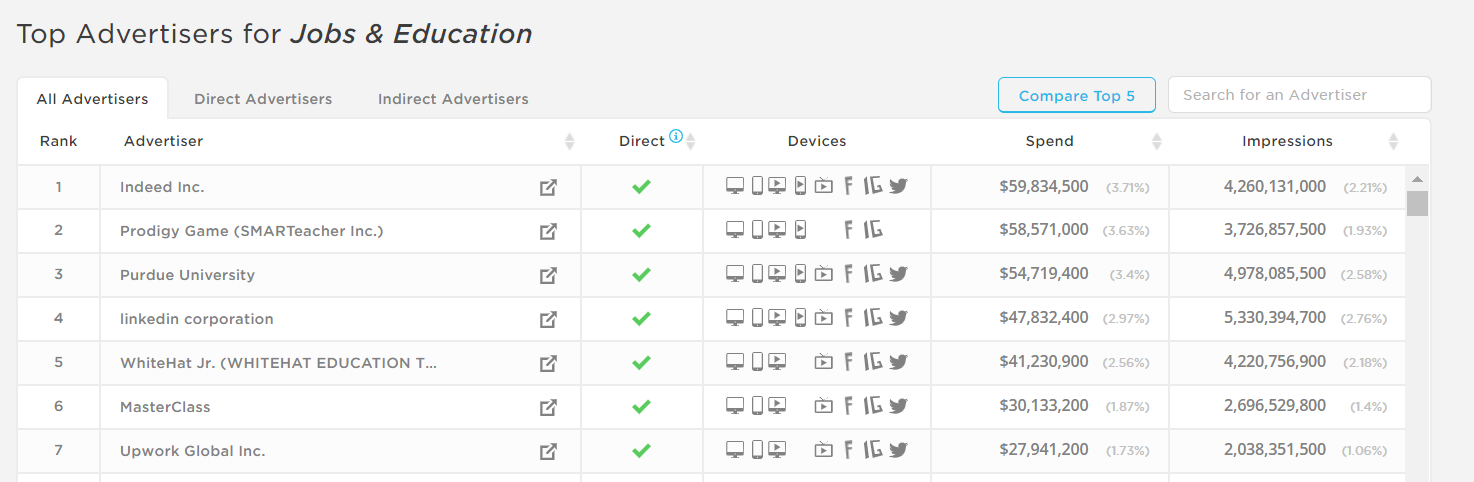1474x482 pixels.
Task: Open the Prodigy Game advertiser name link
Action: click(252, 231)
